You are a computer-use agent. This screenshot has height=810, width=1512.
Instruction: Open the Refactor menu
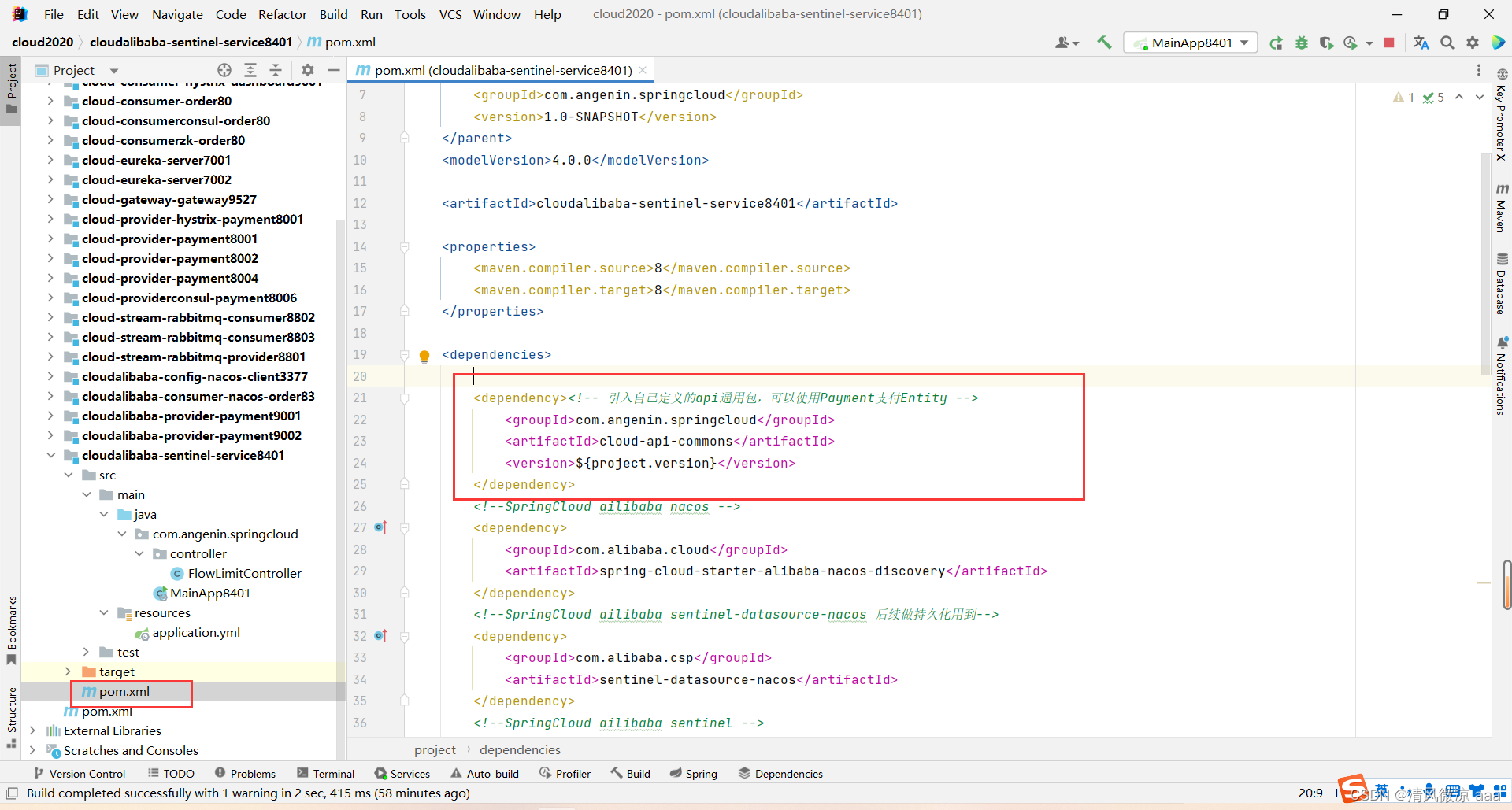tap(282, 14)
